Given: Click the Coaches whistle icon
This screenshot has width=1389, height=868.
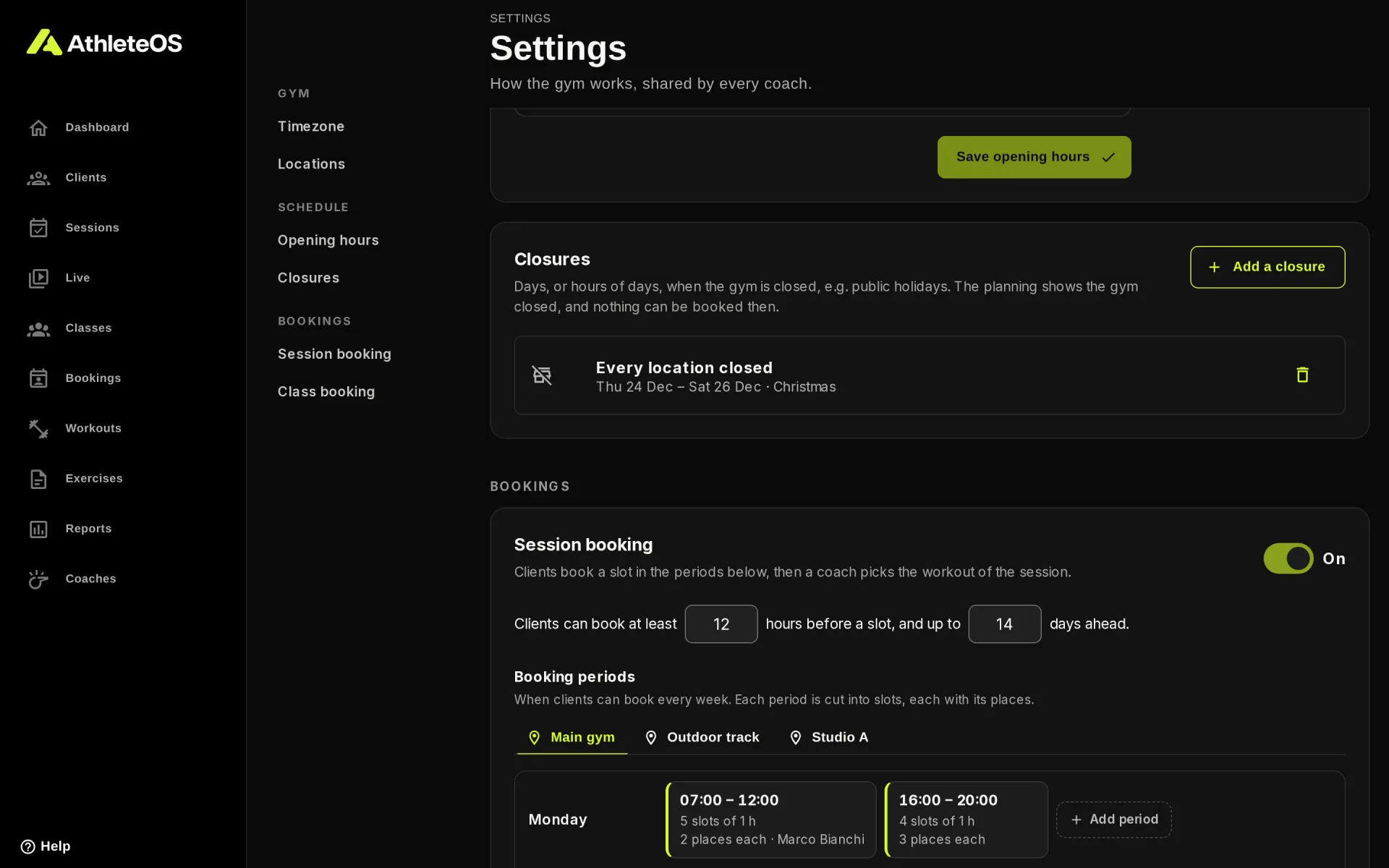Looking at the screenshot, I should (x=38, y=579).
